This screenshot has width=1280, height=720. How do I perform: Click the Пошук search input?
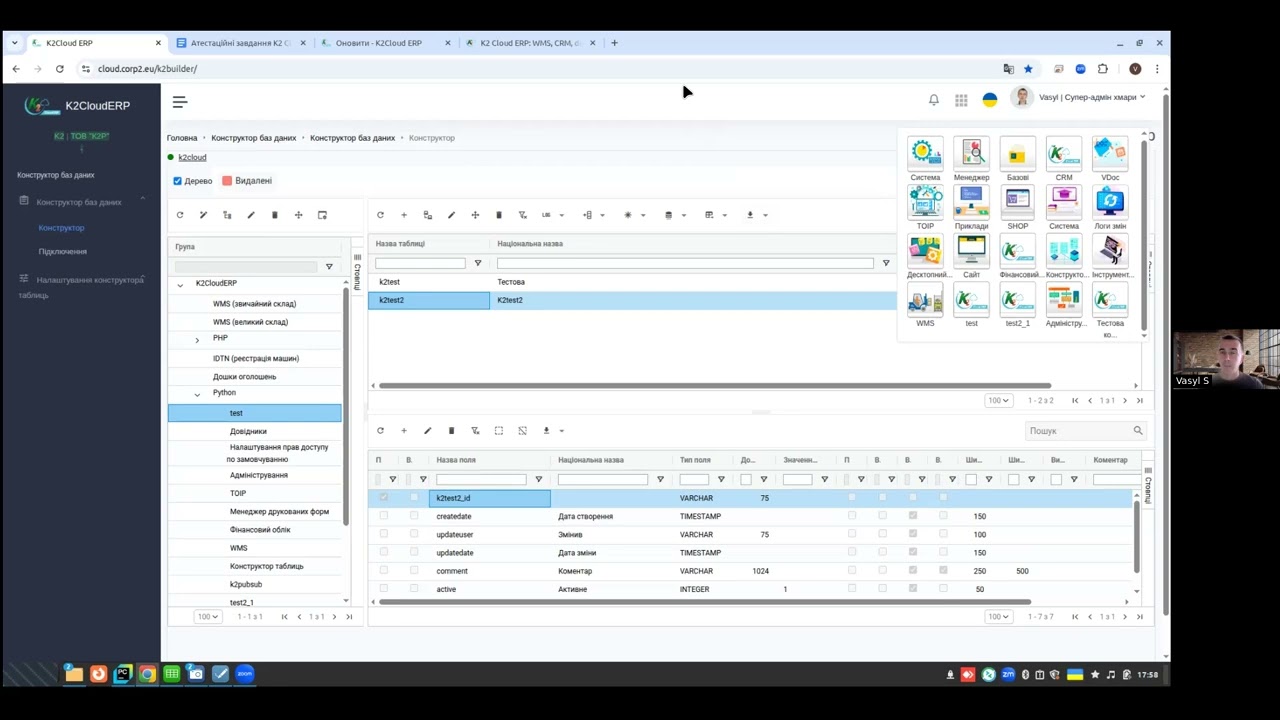tap(1078, 431)
